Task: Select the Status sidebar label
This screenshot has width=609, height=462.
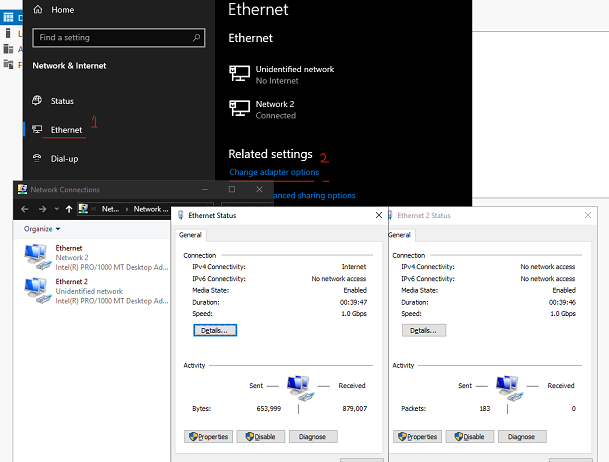Action: click(62, 101)
